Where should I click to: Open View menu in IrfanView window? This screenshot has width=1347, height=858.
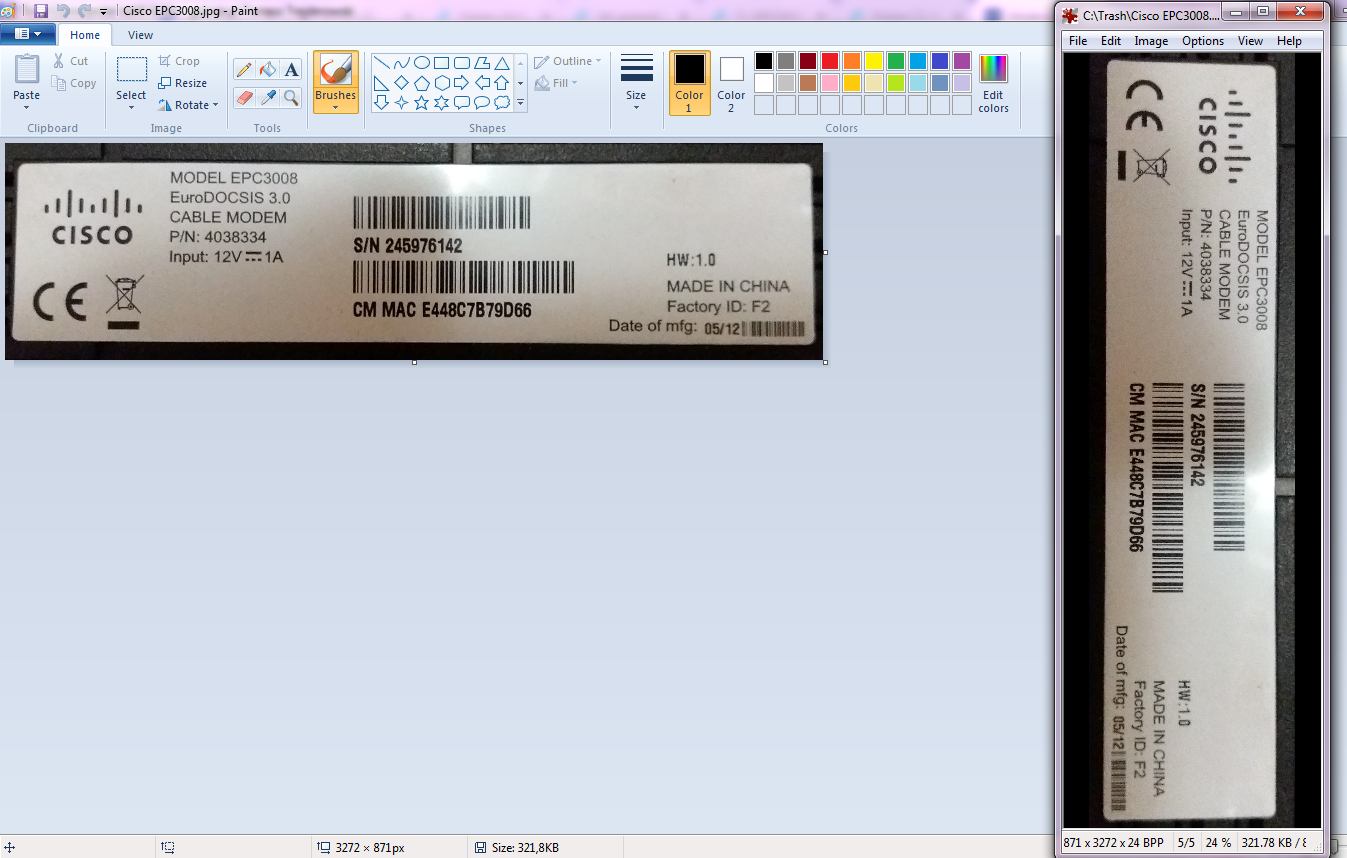1250,41
